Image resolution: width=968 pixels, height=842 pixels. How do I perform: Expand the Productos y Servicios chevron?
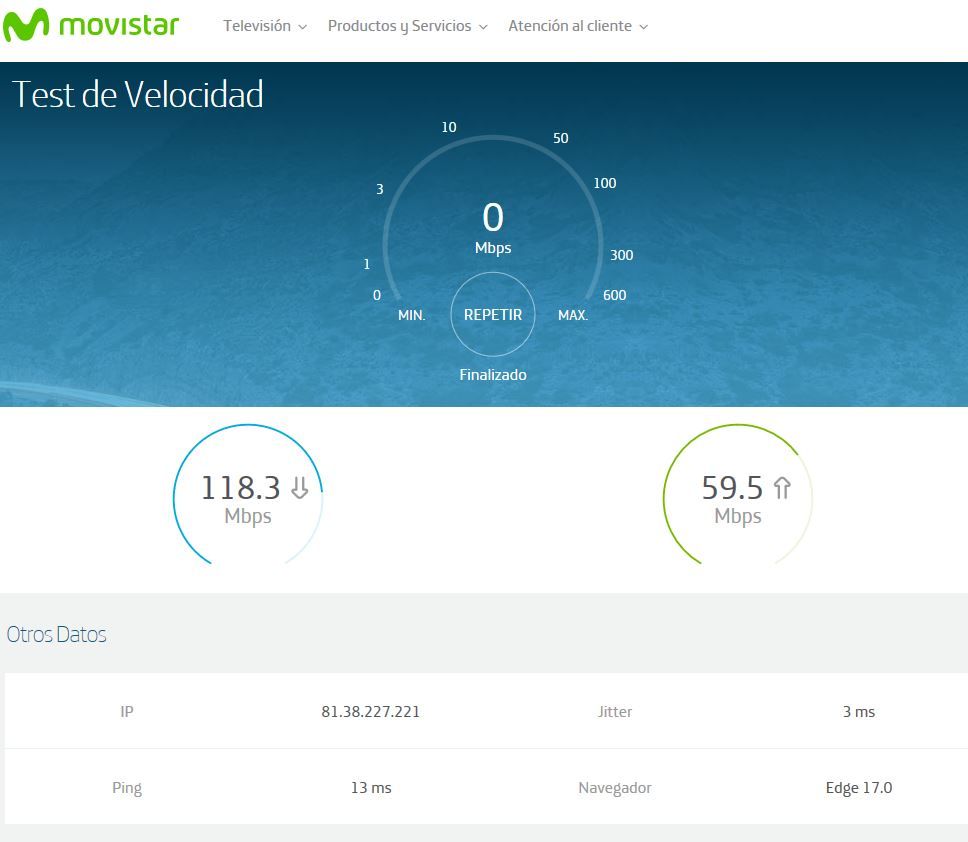pos(483,27)
